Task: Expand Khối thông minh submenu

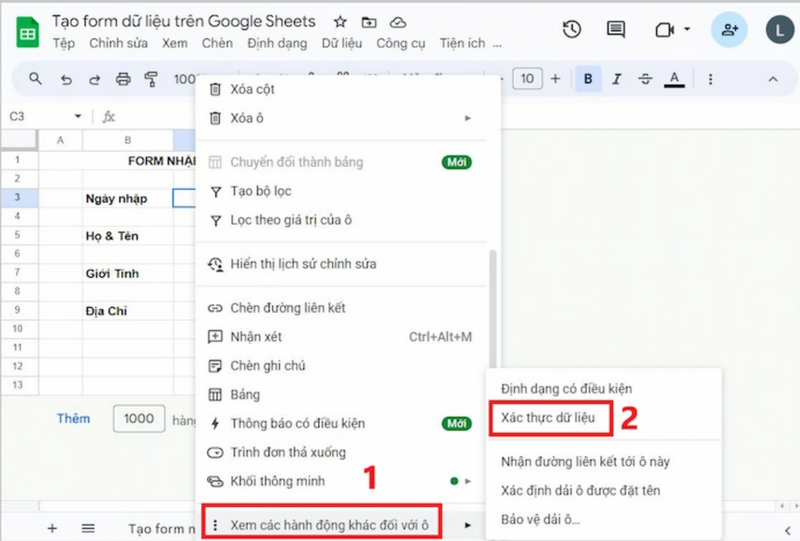Action: tap(340, 481)
